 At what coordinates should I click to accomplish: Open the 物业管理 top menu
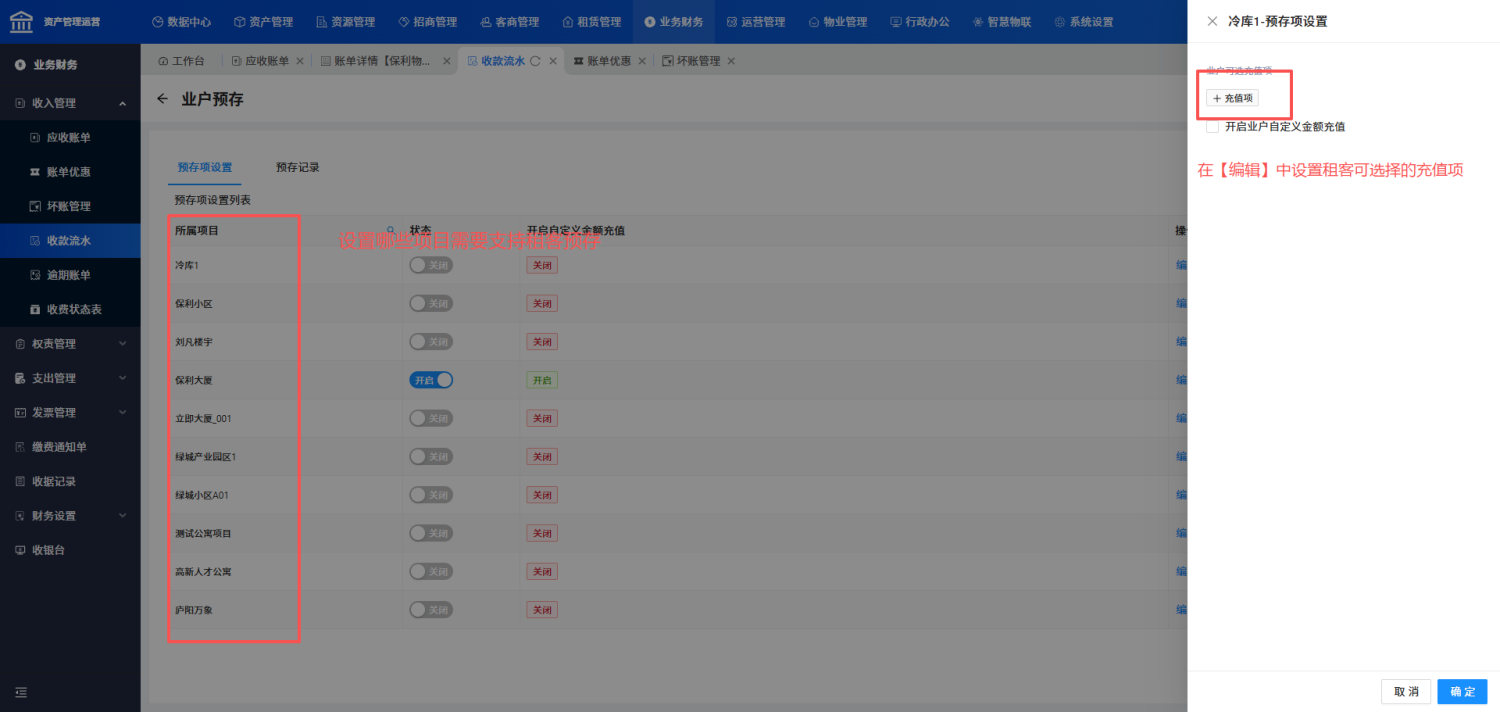point(837,22)
